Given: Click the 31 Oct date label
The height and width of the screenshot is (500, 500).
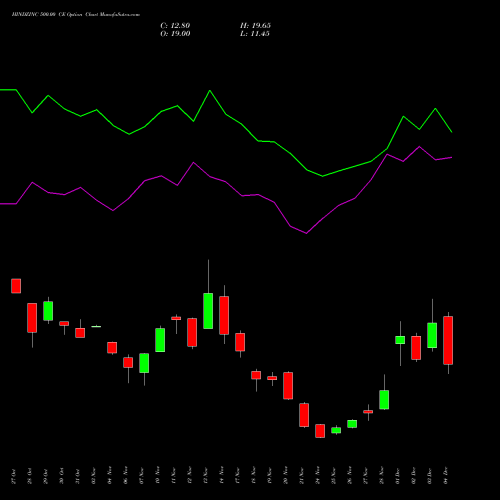Looking at the screenshot, I should click(77, 476).
